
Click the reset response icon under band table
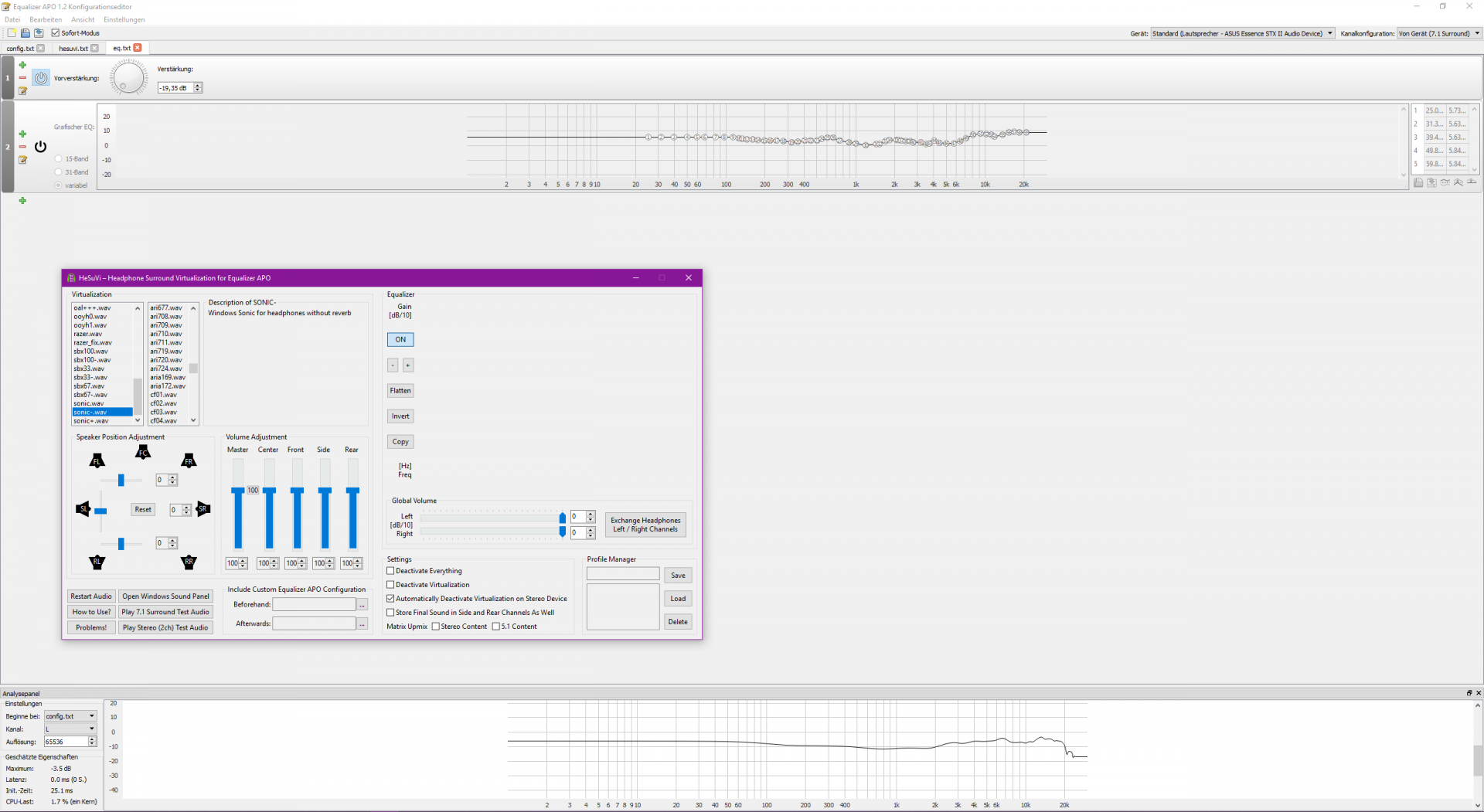1472,183
